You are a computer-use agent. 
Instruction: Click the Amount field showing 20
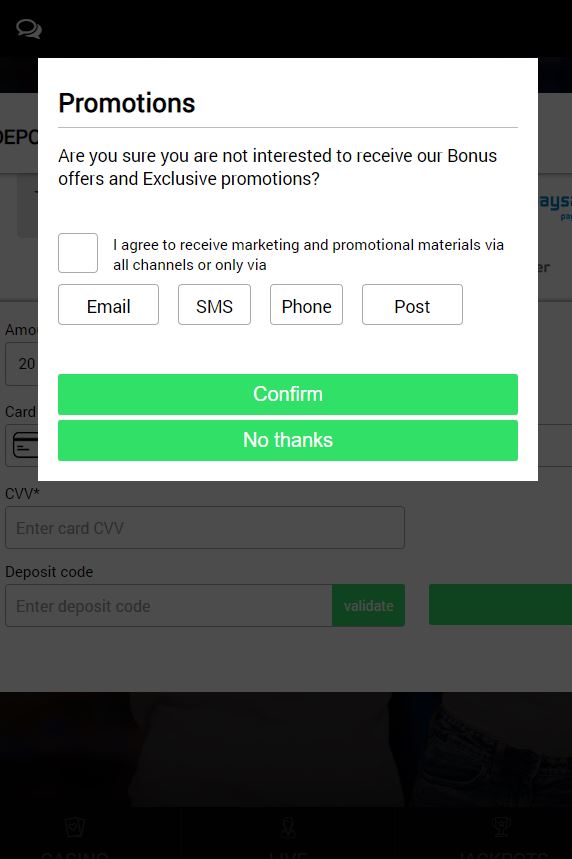tap(22, 364)
